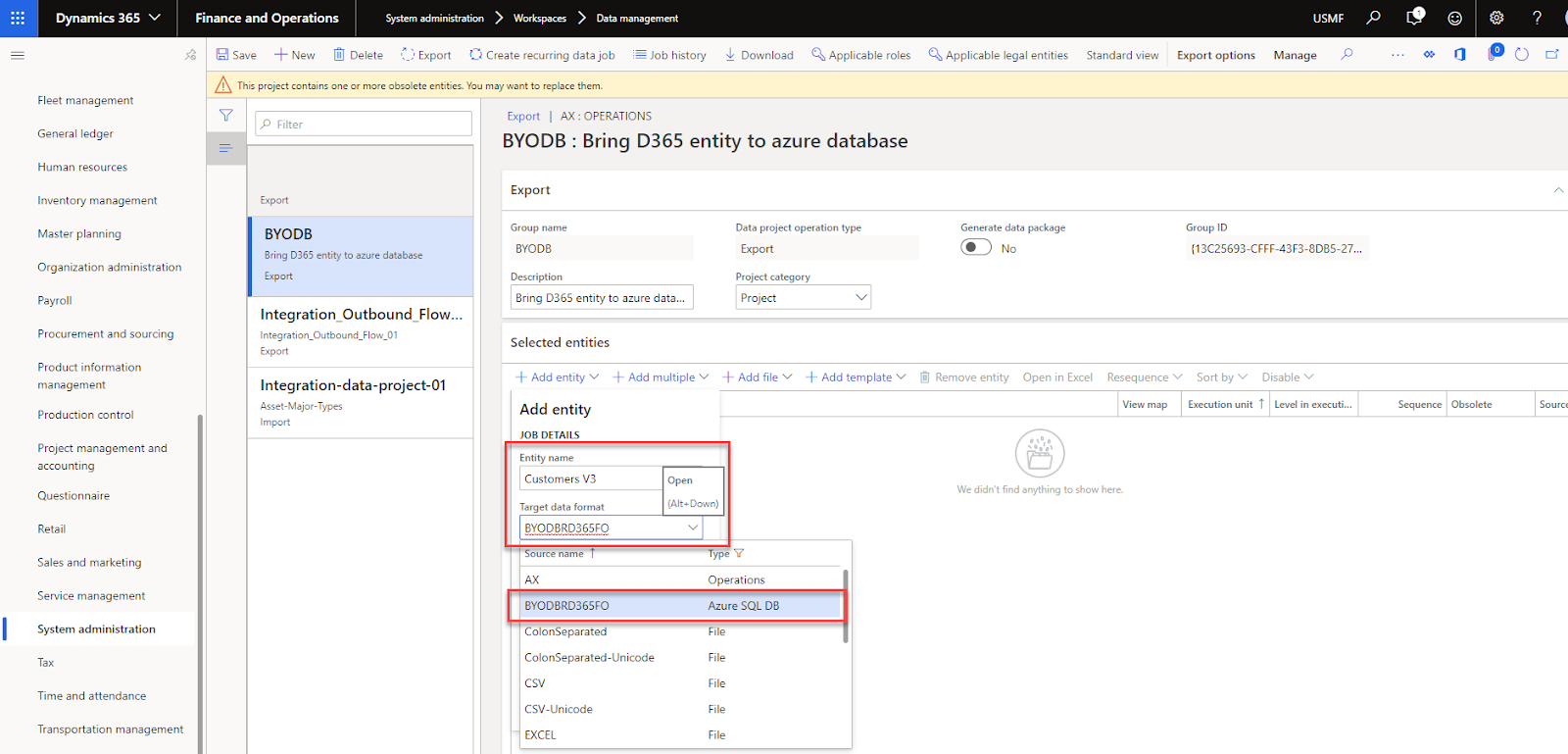1568x754 pixels.
Task: Sort by Execution unit column
Action: tap(1226, 404)
